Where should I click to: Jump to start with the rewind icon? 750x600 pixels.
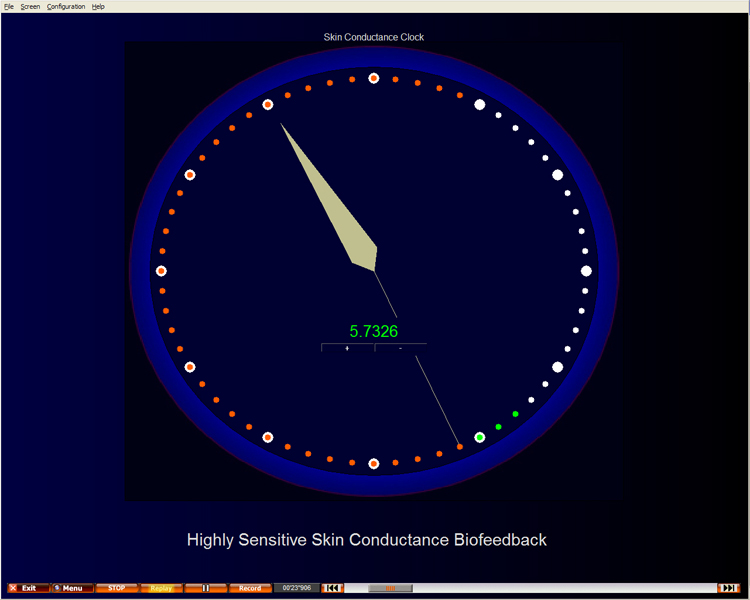333,588
